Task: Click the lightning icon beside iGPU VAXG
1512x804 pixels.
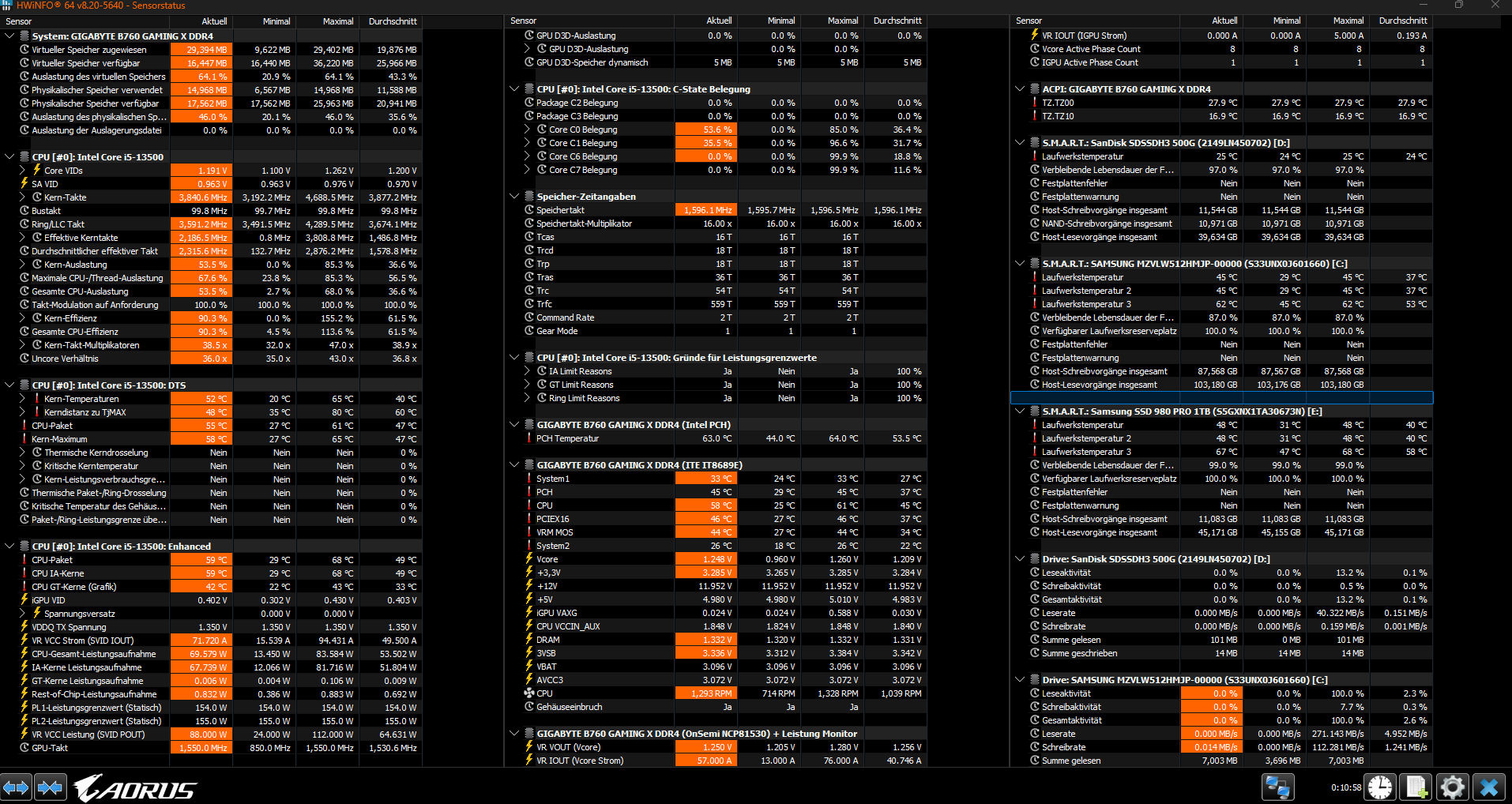Action: (529, 613)
